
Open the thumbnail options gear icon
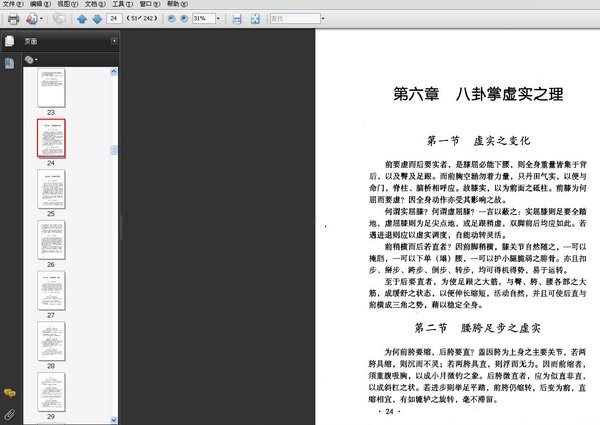(31, 60)
